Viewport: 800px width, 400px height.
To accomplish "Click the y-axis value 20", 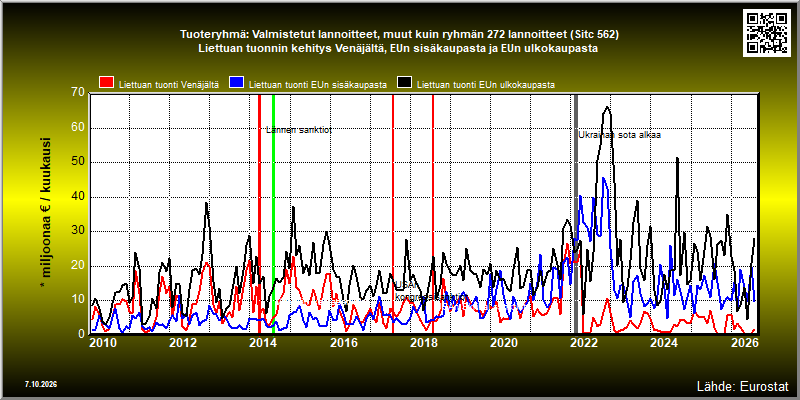I will 78,265.
